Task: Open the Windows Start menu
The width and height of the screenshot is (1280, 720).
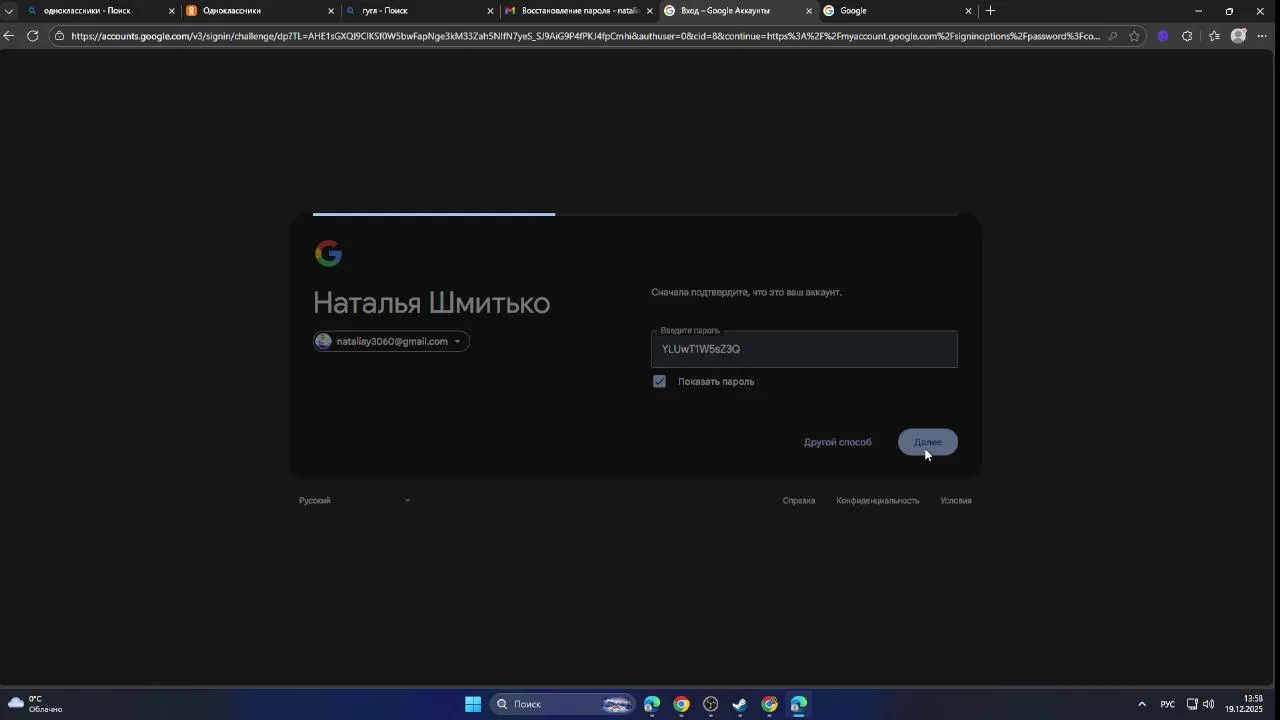Action: [x=473, y=704]
